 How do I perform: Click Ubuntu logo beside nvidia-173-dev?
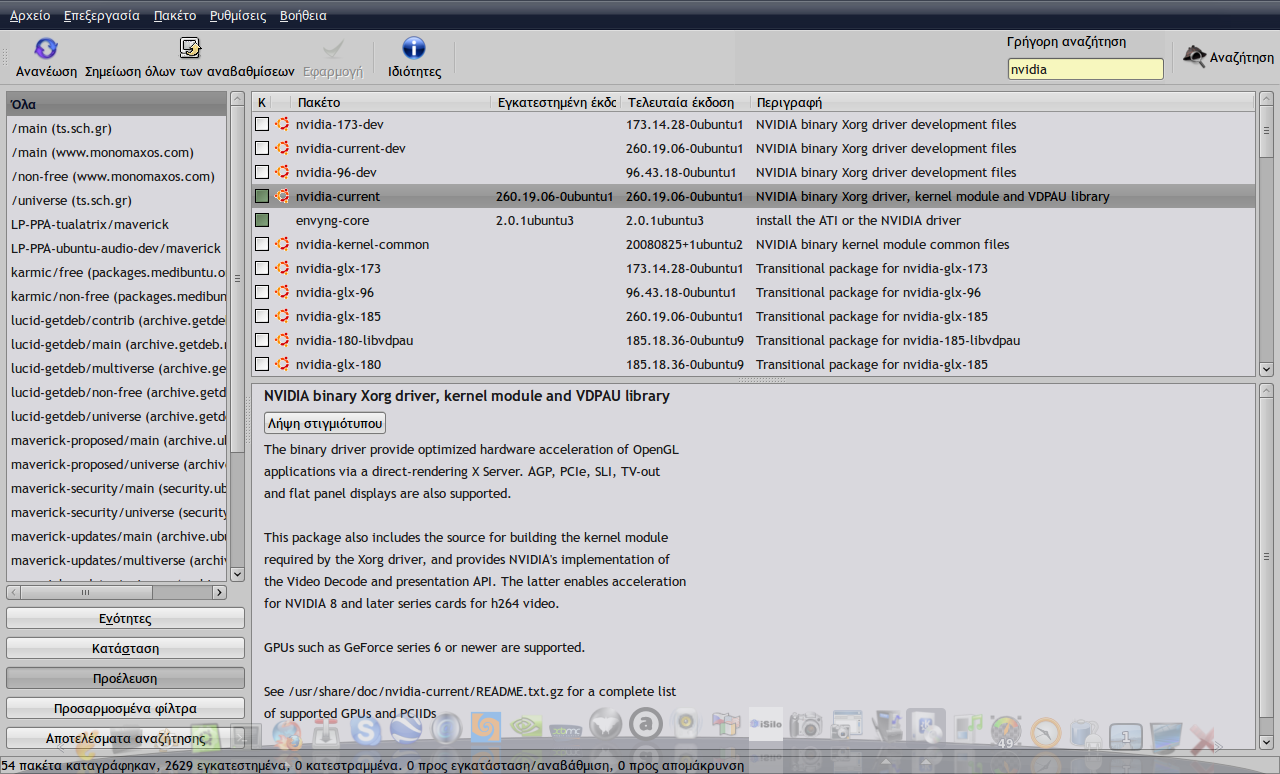coord(282,124)
